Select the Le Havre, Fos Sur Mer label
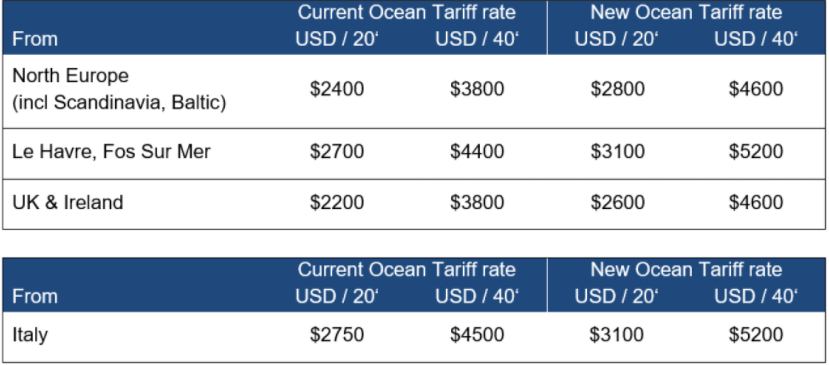829x365 pixels. point(112,152)
